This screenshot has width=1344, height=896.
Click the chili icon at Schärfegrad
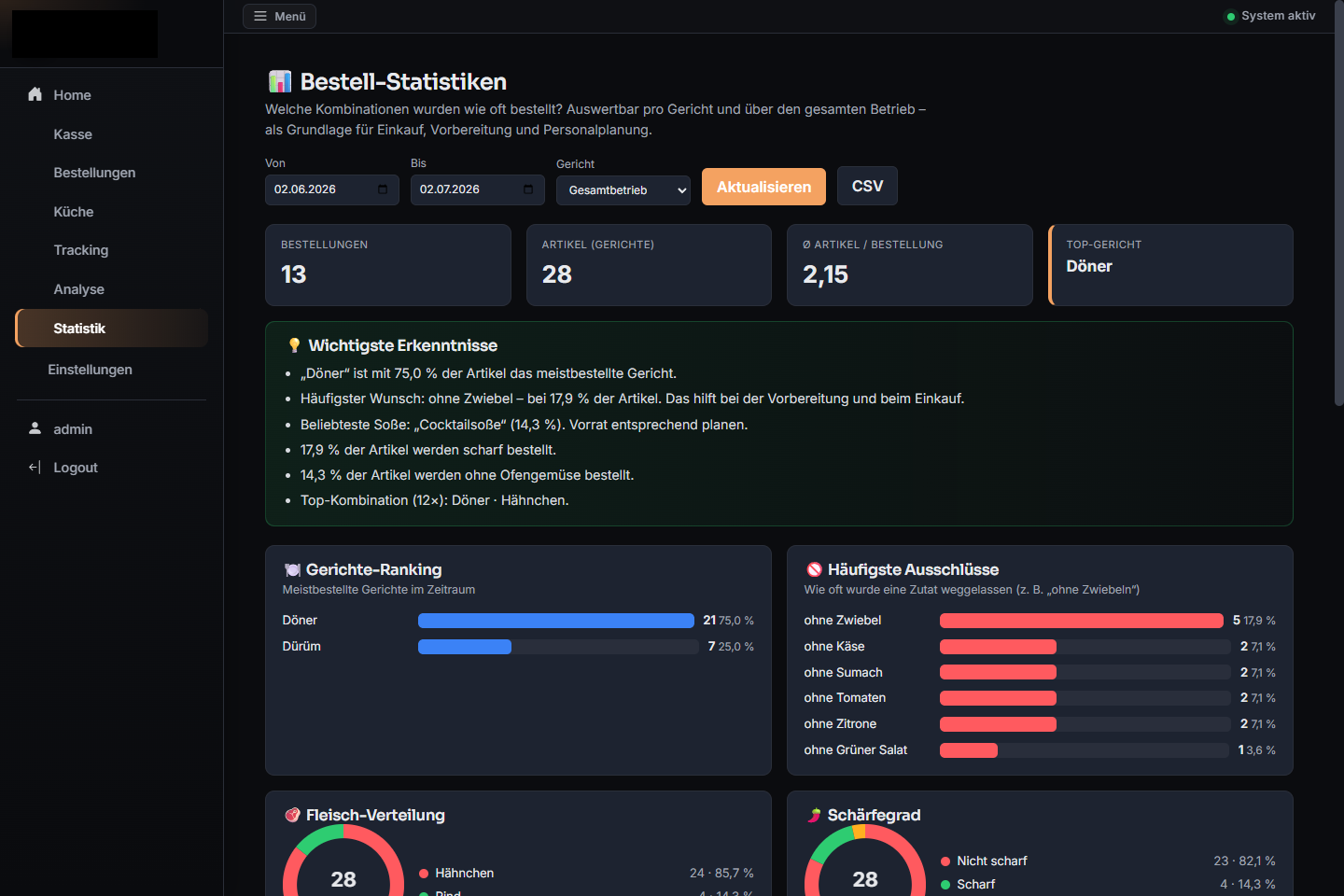814,815
